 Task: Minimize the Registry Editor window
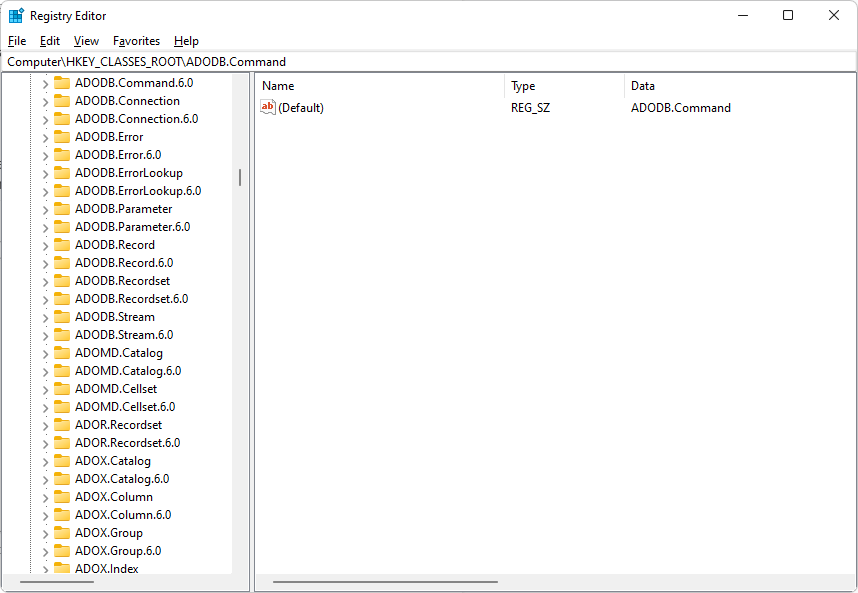[743, 15]
